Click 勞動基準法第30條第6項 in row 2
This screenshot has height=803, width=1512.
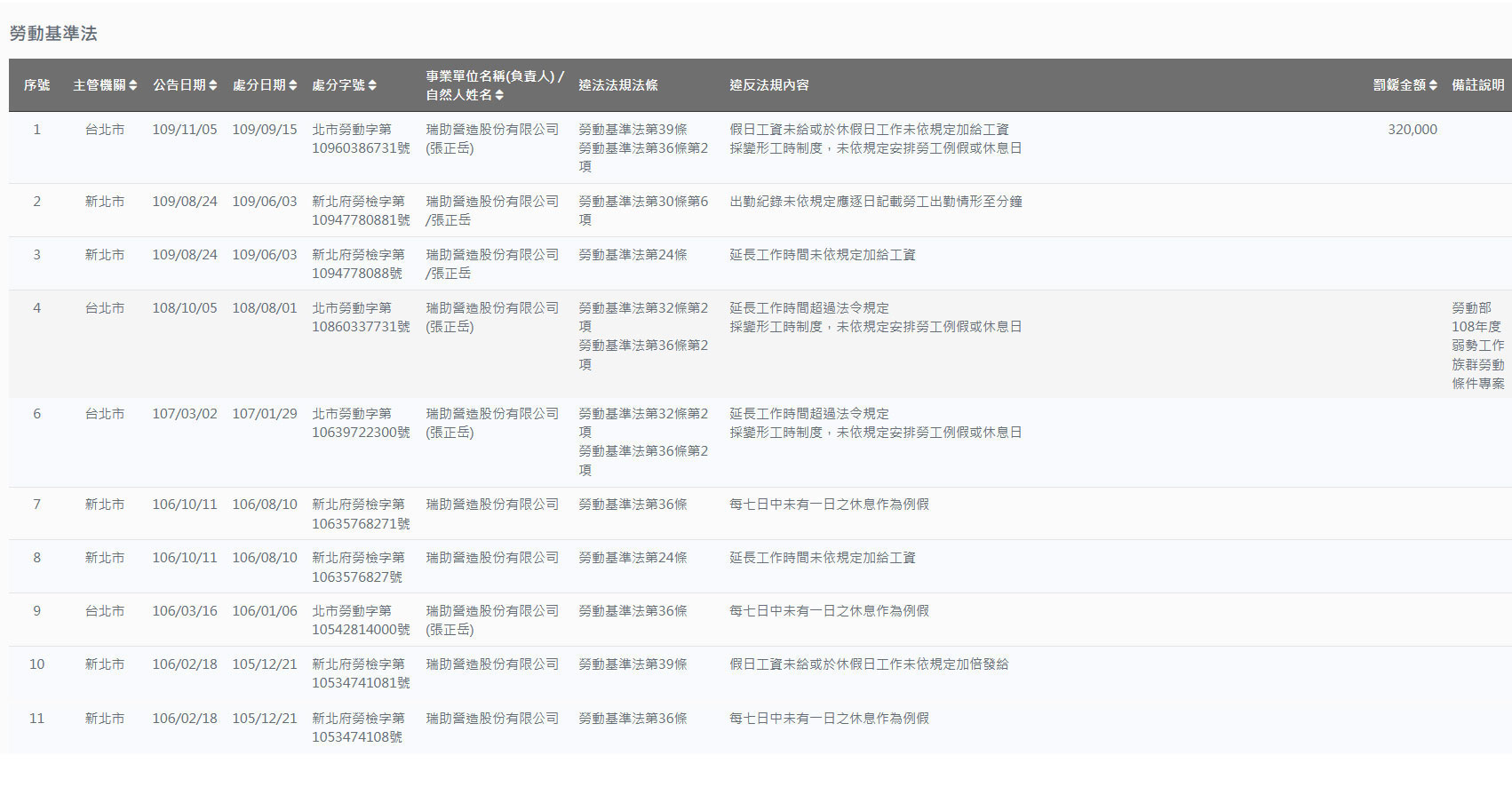(643, 211)
